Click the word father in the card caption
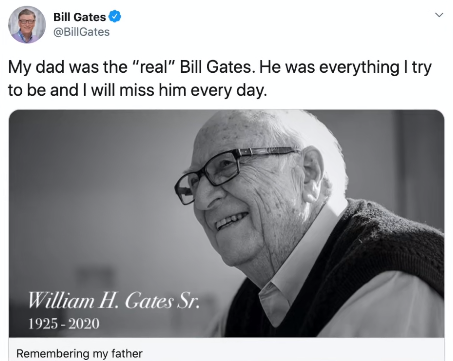Image resolution: width=453 pixels, height=361 pixels. (x=127, y=353)
